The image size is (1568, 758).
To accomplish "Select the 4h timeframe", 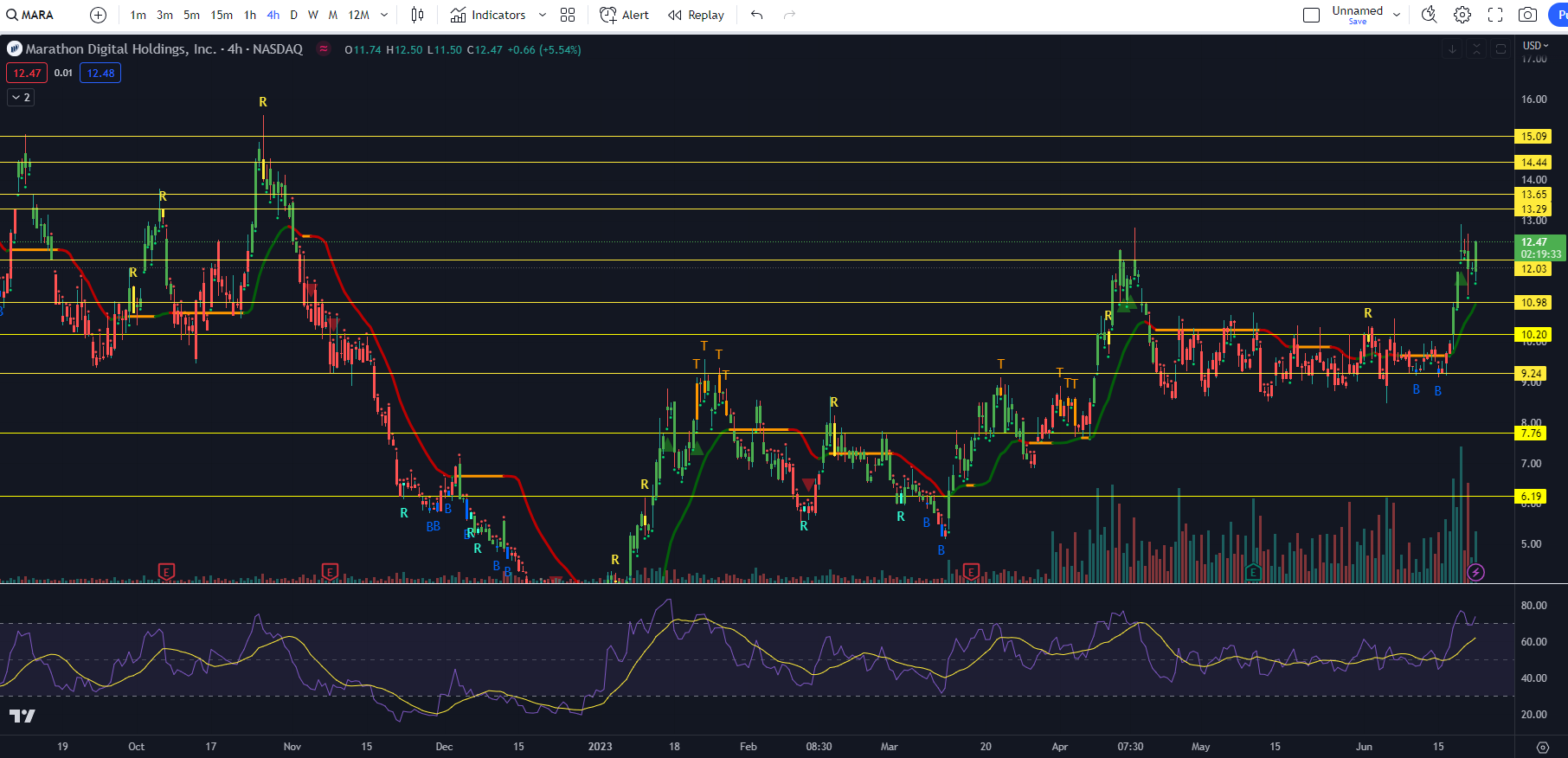I will (273, 15).
